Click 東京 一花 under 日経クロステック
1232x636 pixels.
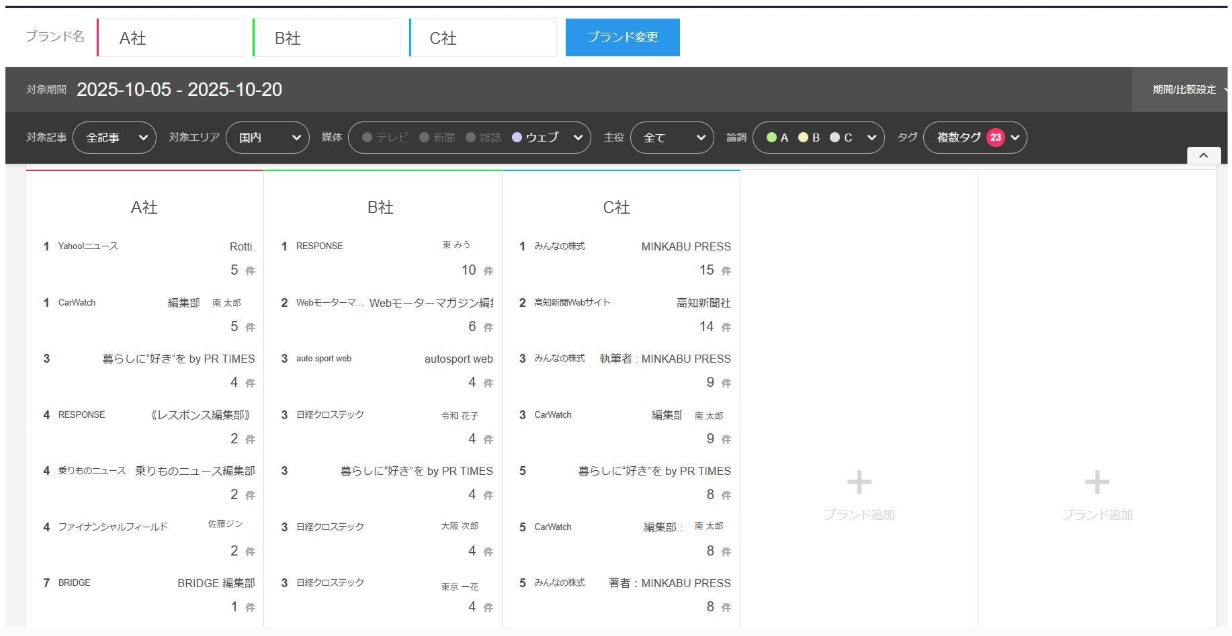pos(460,587)
